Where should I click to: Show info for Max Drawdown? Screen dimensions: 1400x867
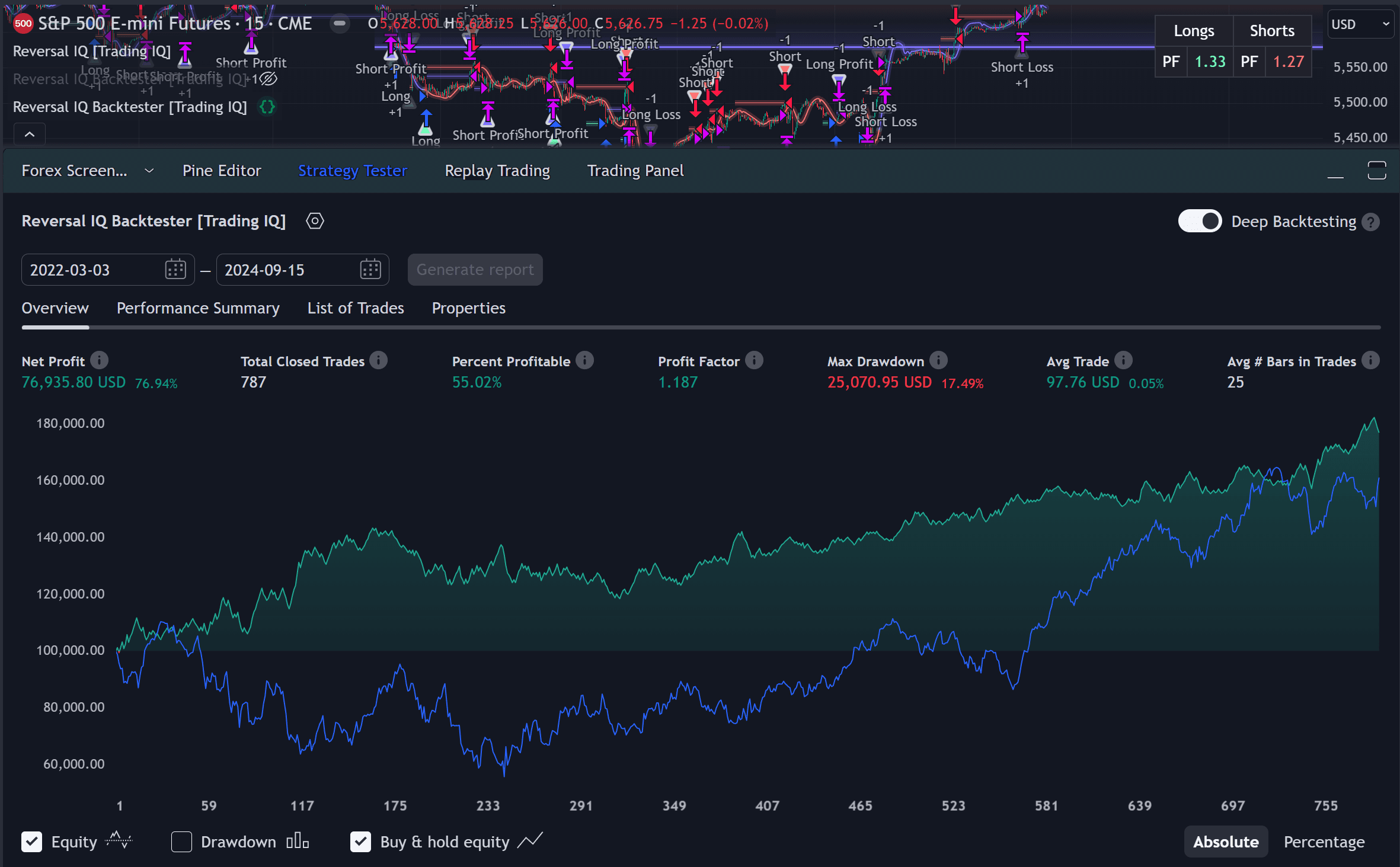938,360
